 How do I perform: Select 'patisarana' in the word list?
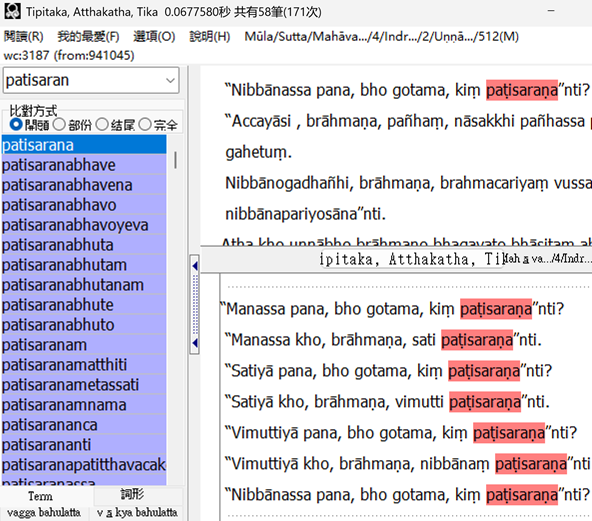click(84, 145)
